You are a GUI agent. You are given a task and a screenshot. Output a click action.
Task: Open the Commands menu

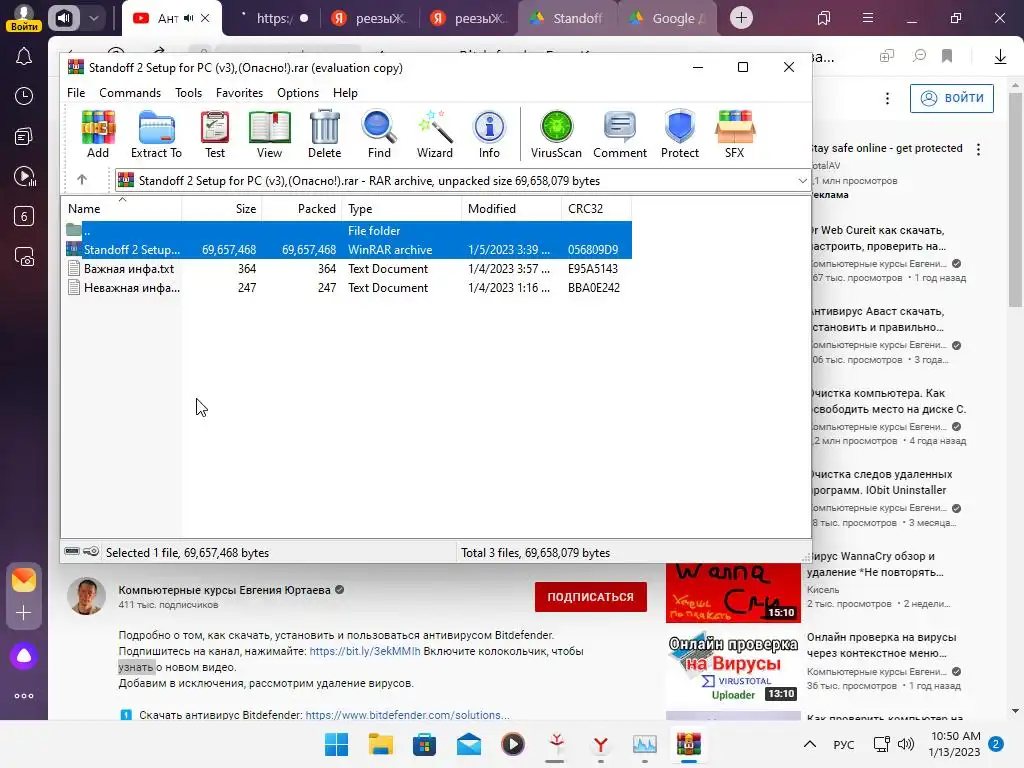tap(130, 93)
